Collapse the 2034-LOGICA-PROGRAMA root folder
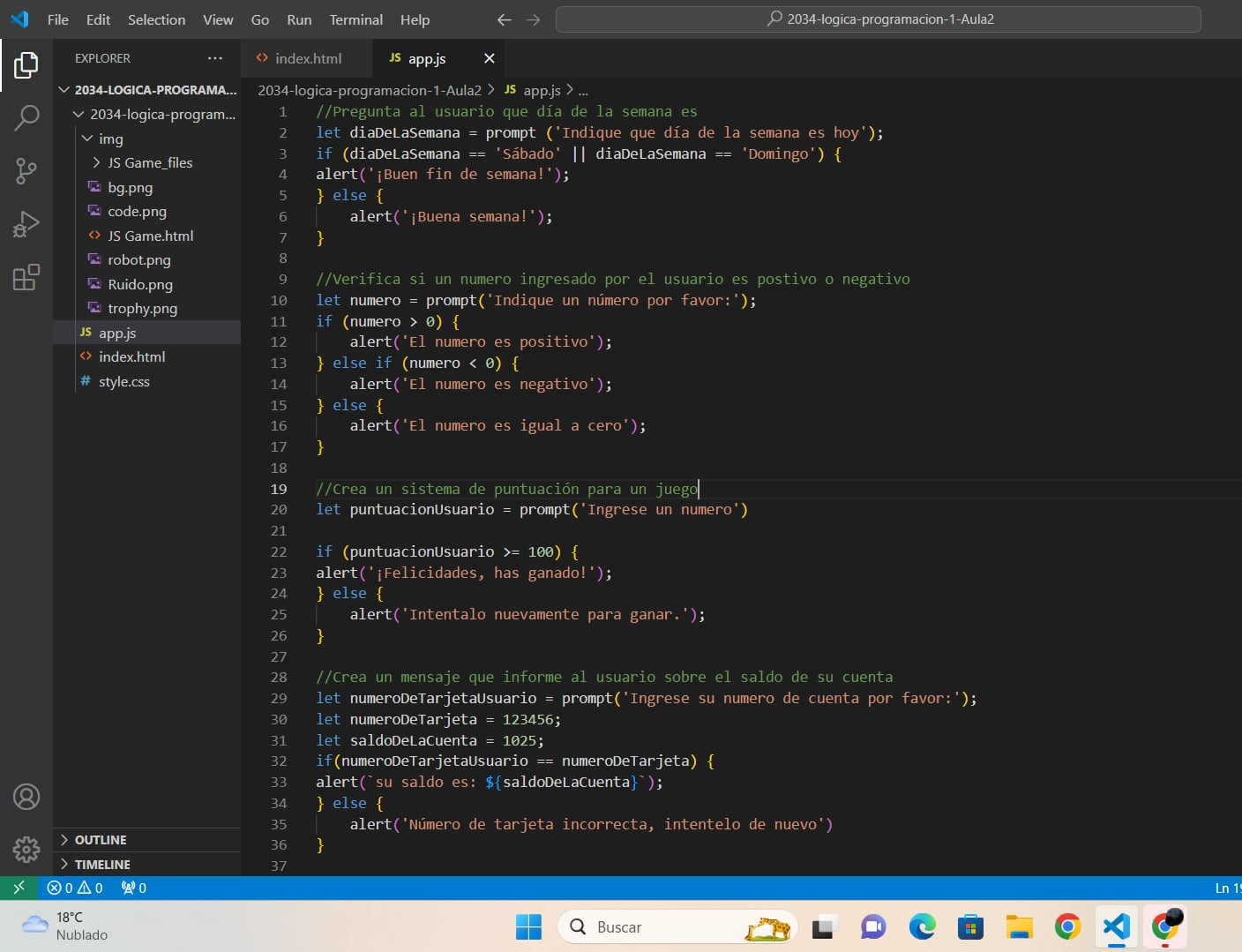 [147, 90]
